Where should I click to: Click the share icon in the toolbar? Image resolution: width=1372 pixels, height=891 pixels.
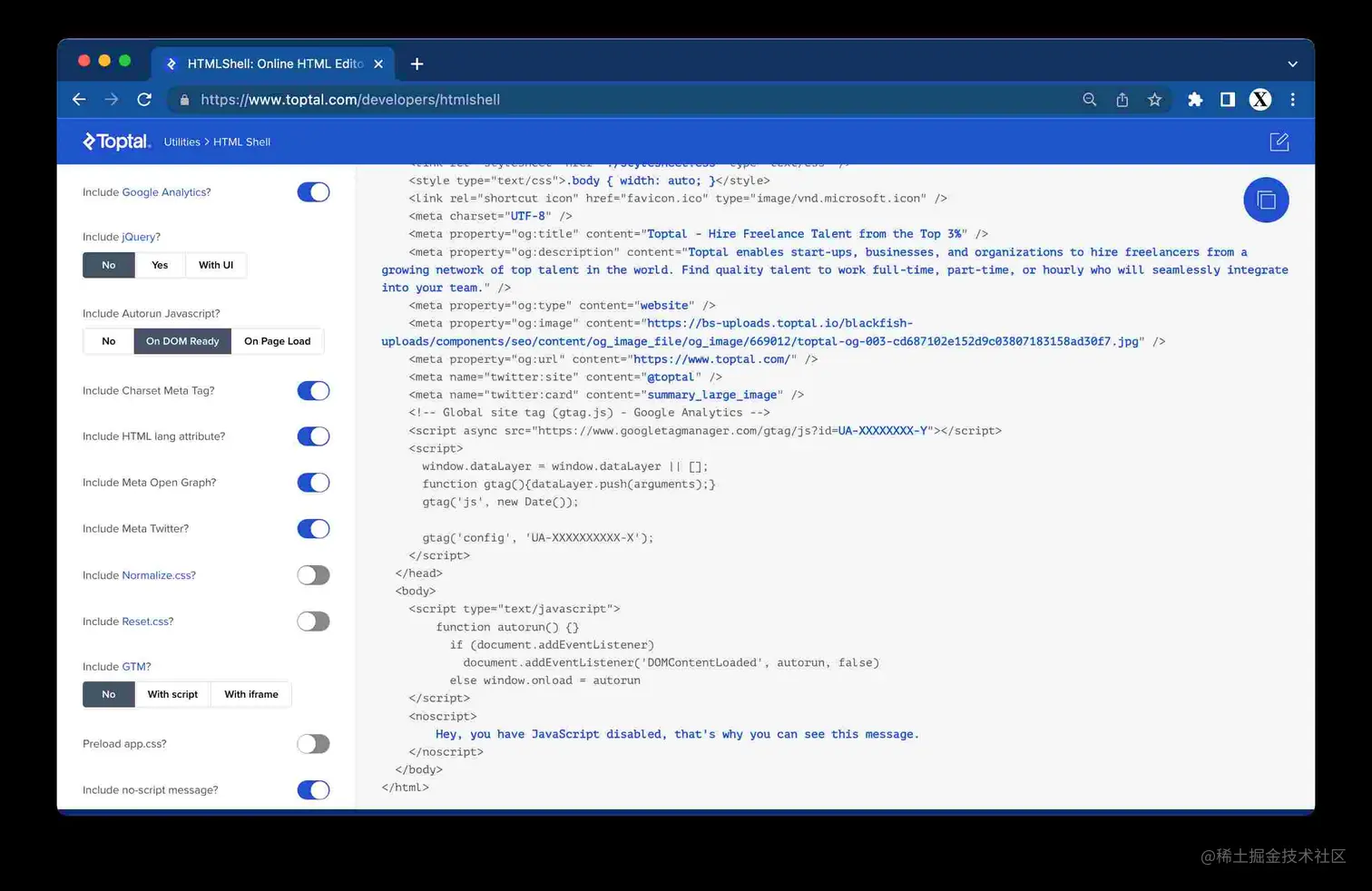coord(1122,100)
